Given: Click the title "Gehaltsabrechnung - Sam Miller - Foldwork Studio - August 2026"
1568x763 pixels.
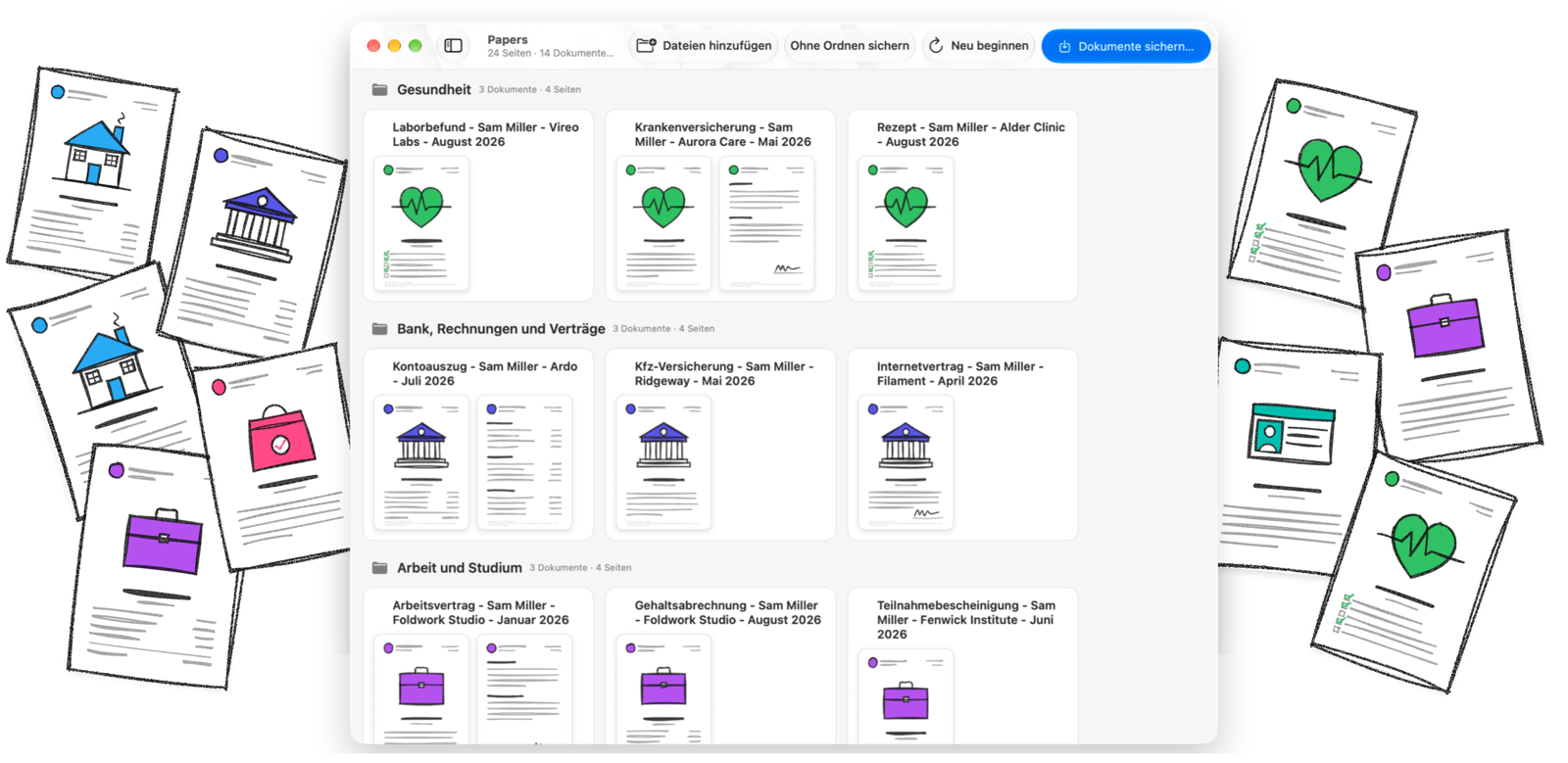Looking at the screenshot, I should [727, 612].
